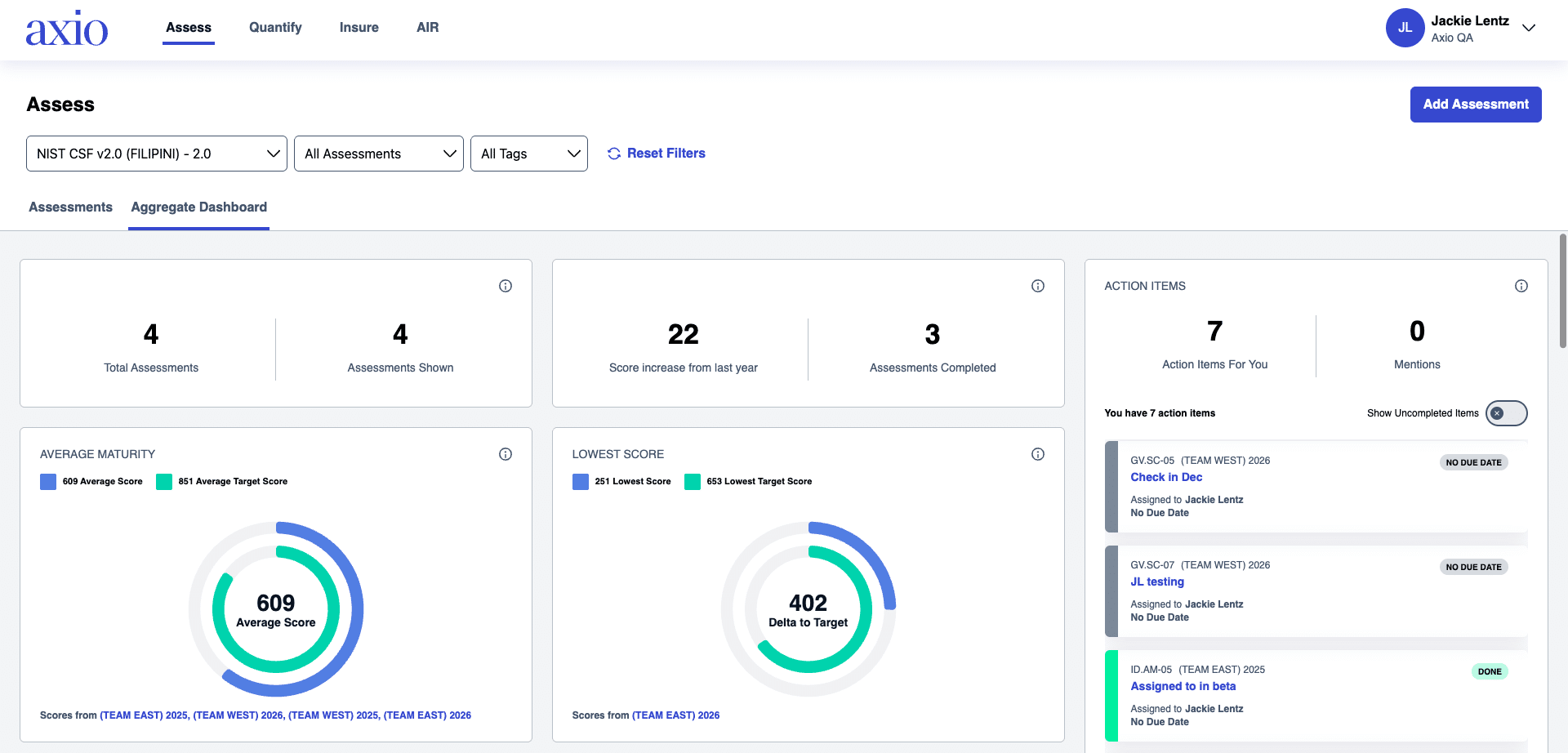Open the Check in Dec action item
The image size is (1568, 753).
(x=1166, y=477)
